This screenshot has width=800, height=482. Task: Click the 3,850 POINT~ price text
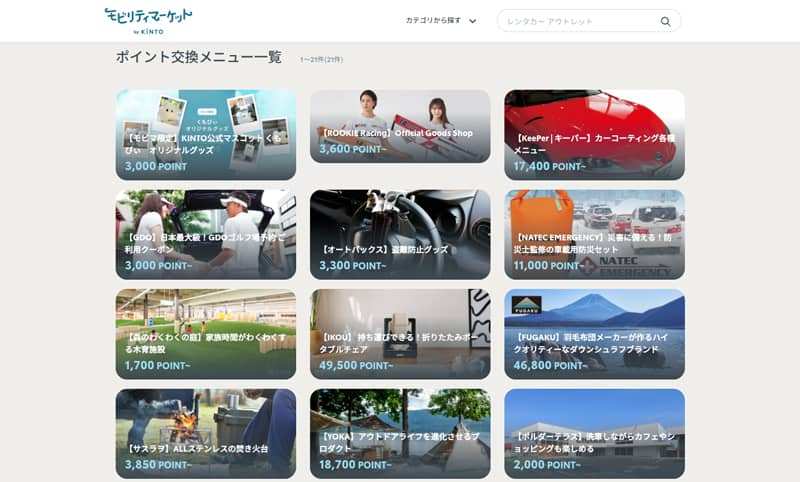coord(158,465)
